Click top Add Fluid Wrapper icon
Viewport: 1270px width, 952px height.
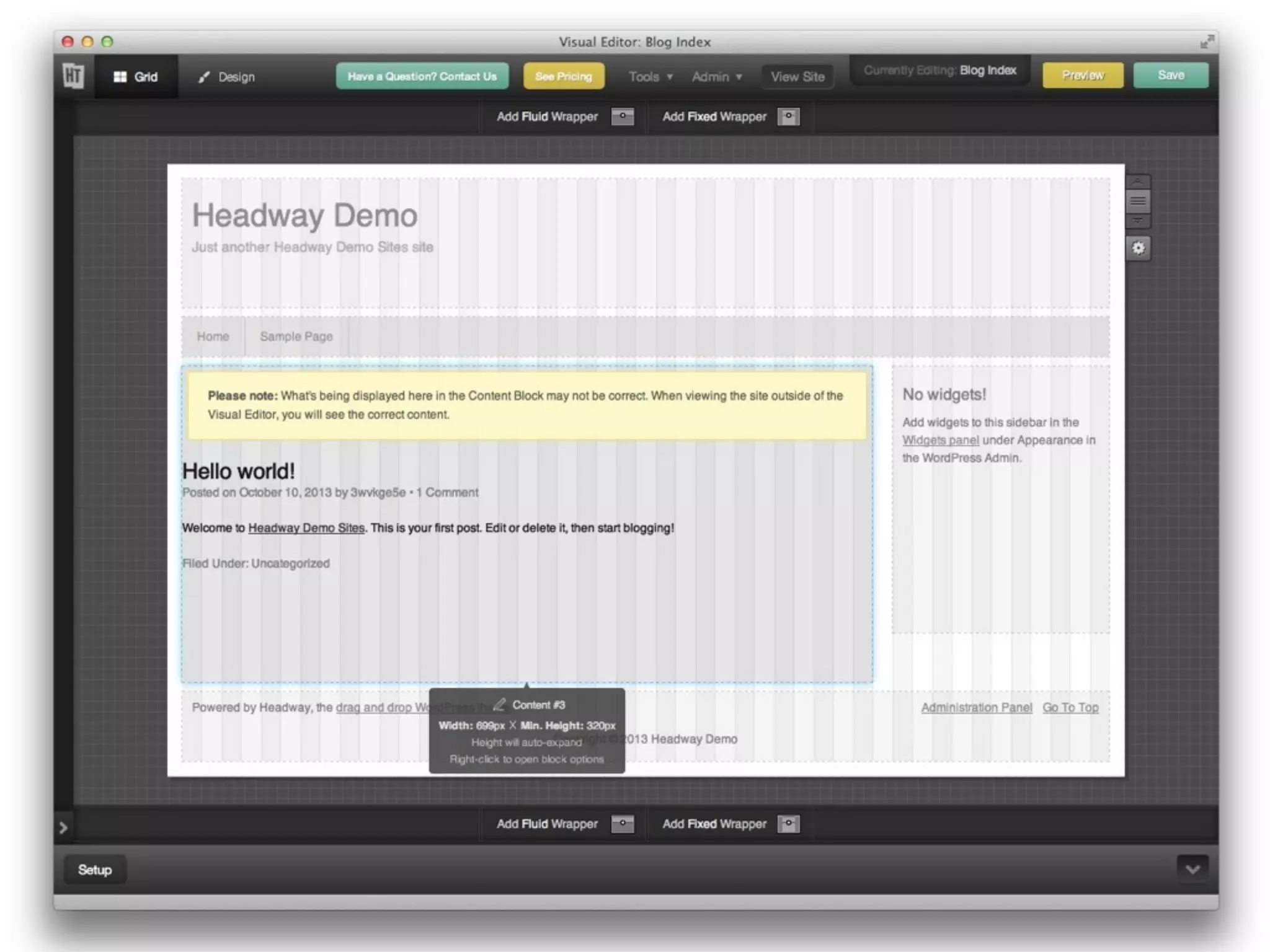click(622, 117)
